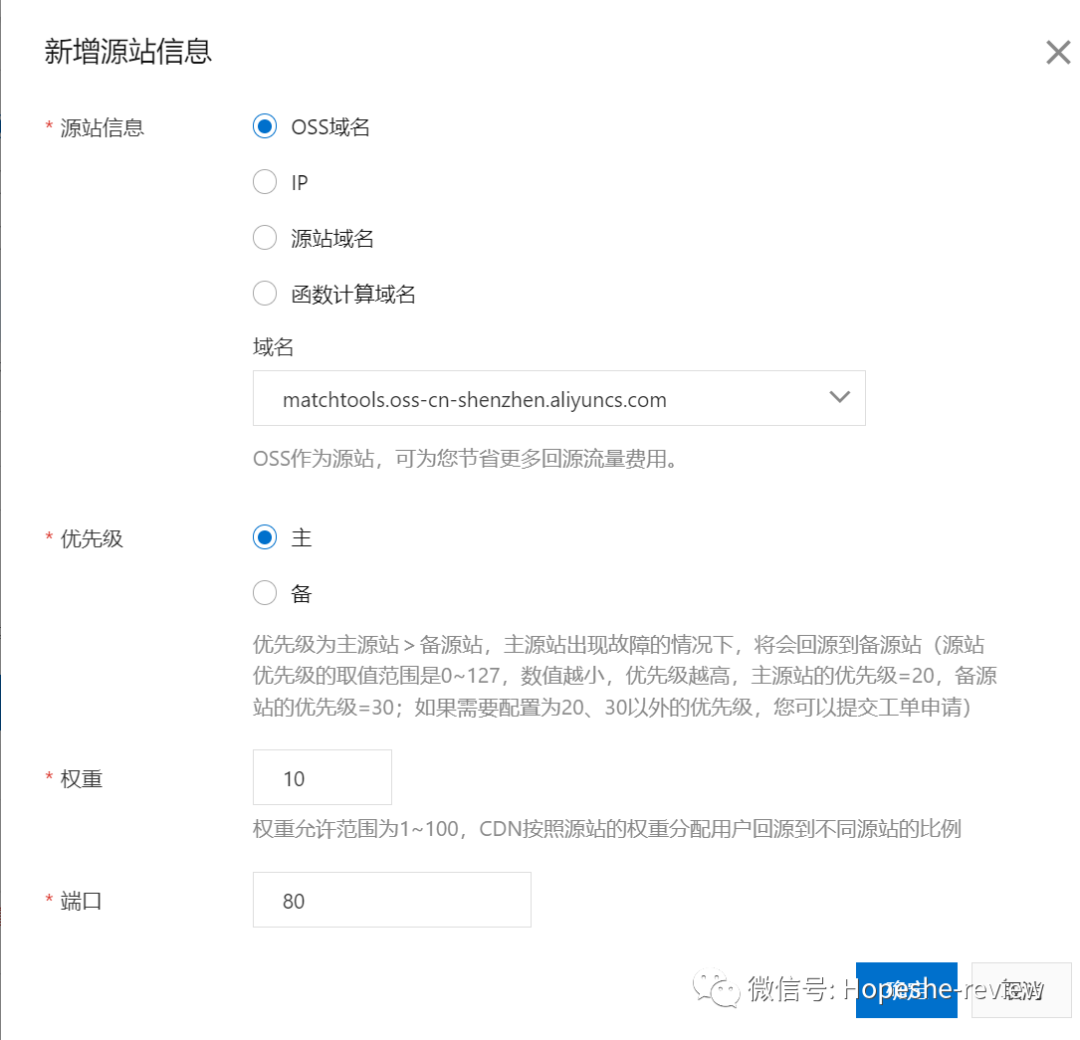The width and height of the screenshot is (1080, 1040).
Task: Focus the 端口 input showing 80
Action: point(392,899)
